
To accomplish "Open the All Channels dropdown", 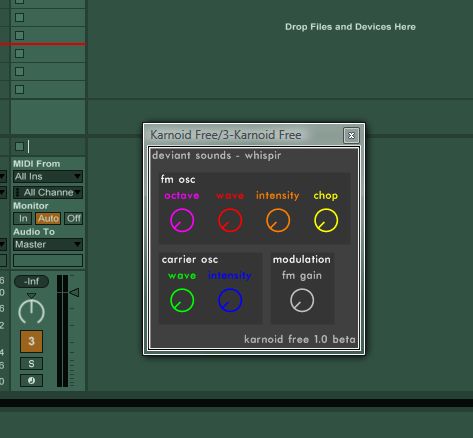I will click(x=48, y=192).
